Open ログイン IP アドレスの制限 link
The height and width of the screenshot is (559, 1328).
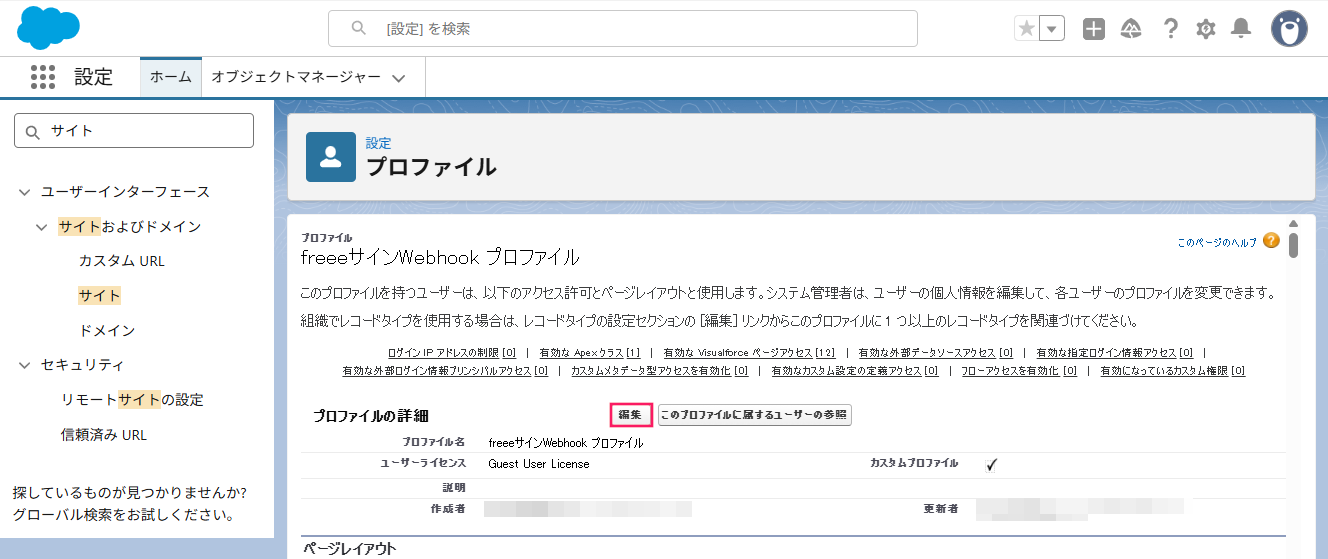451,353
